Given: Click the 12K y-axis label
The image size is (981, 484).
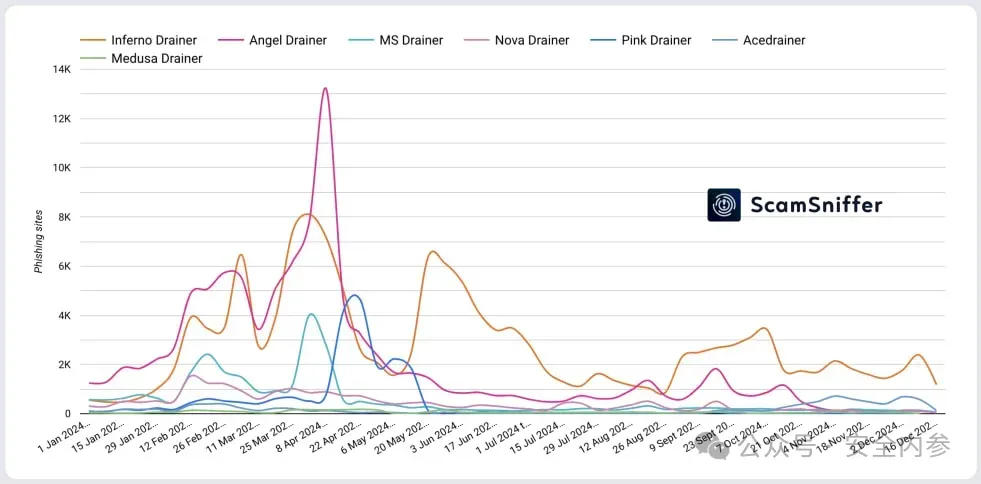Looking at the screenshot, I should click(x=62, y=119).
